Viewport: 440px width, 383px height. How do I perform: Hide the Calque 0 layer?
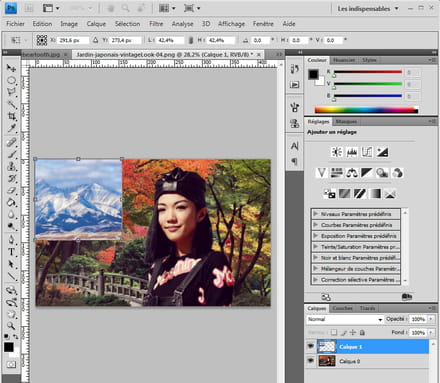311,361
